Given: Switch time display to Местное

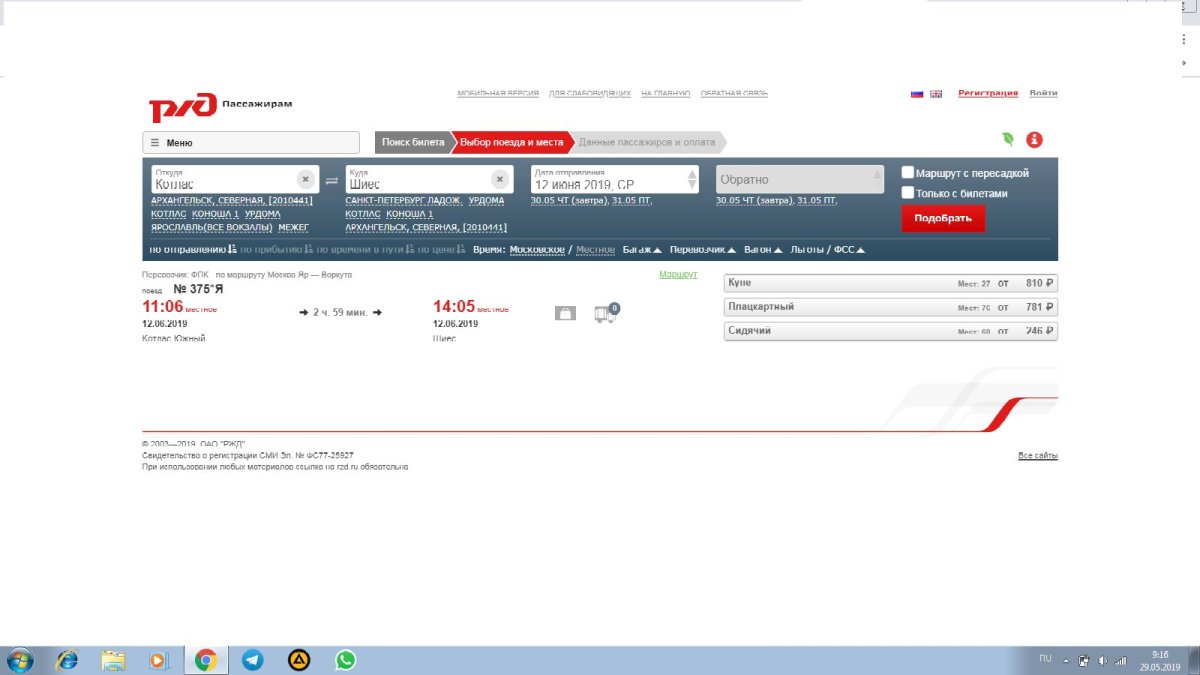Looking at the screenshot, I should click(x=595, y=249).
